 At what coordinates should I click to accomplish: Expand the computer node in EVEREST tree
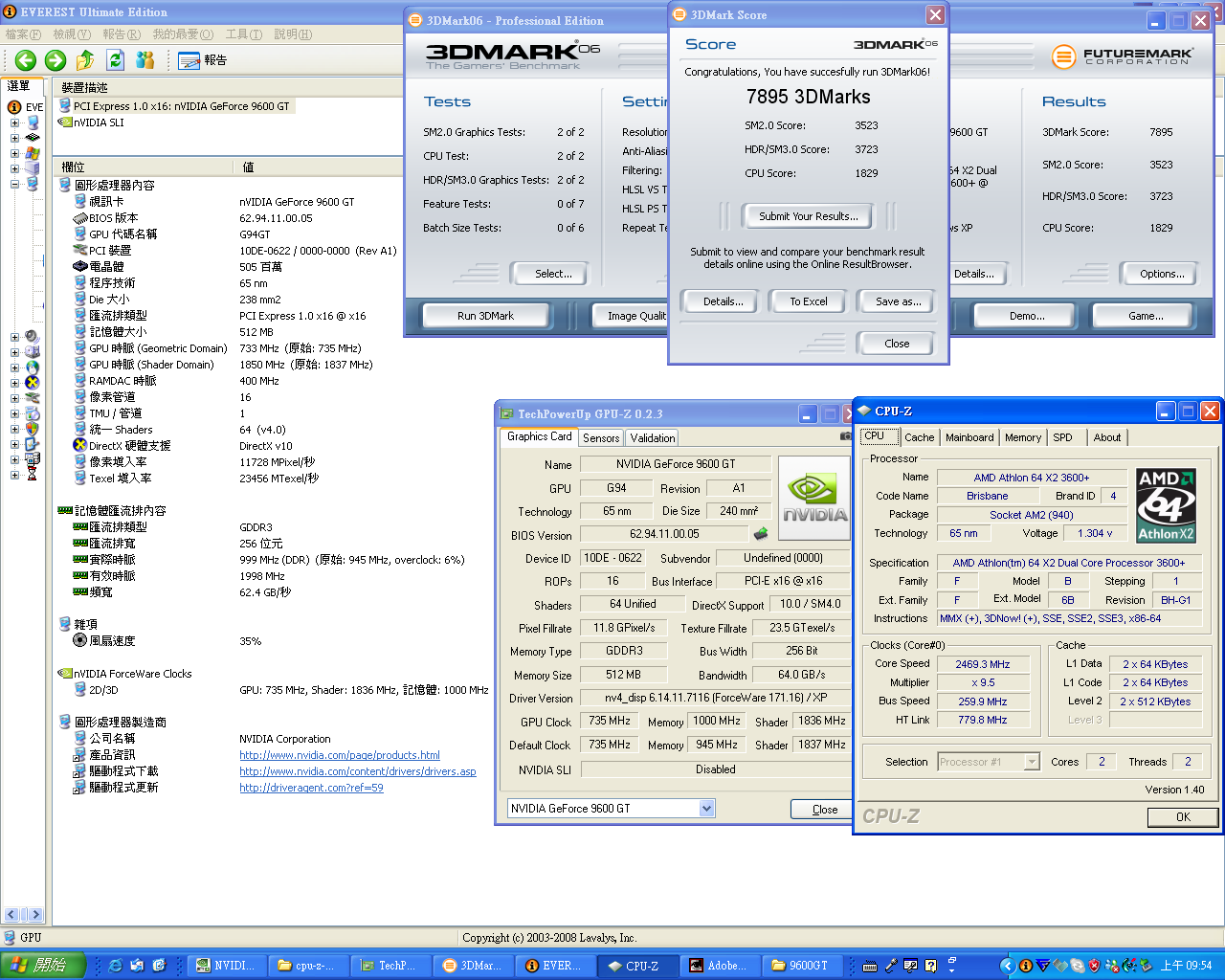point(14,122)
